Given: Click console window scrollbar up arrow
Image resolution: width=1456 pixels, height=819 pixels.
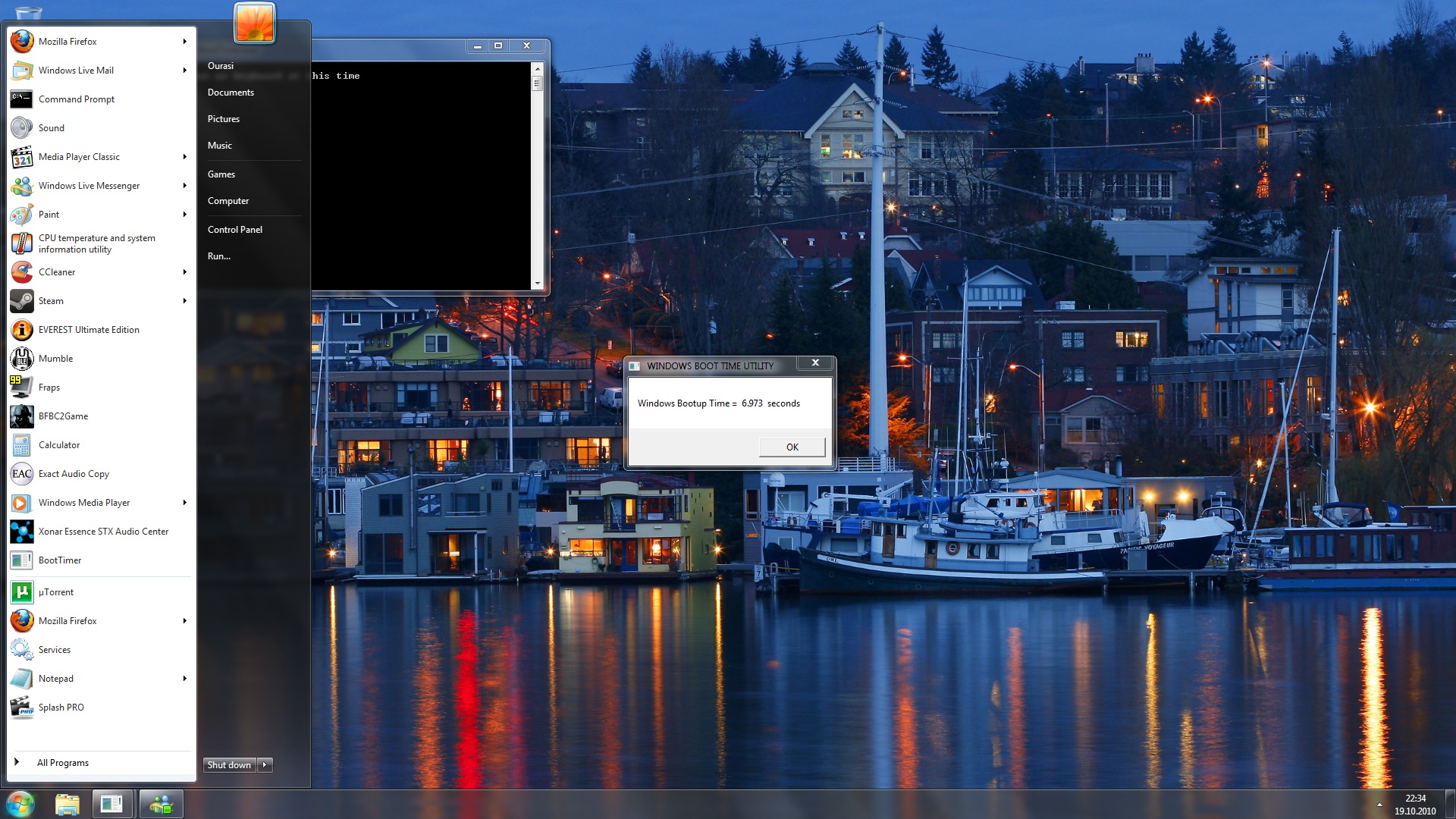Looking at the screenshot, I should click(538, 68).
